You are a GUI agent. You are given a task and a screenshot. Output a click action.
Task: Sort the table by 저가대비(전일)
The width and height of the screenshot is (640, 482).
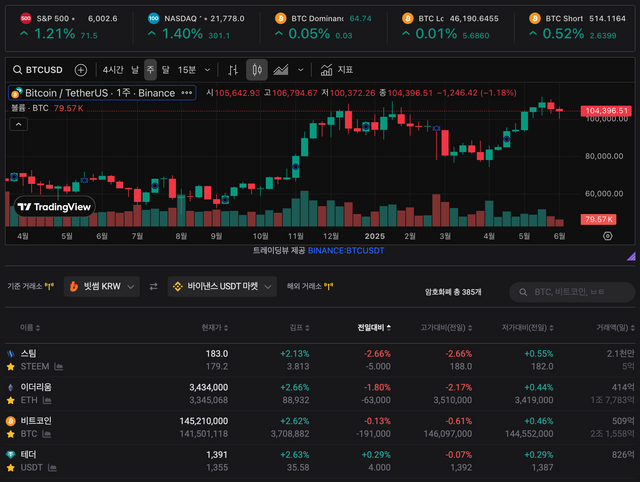[x=527, y=327]
